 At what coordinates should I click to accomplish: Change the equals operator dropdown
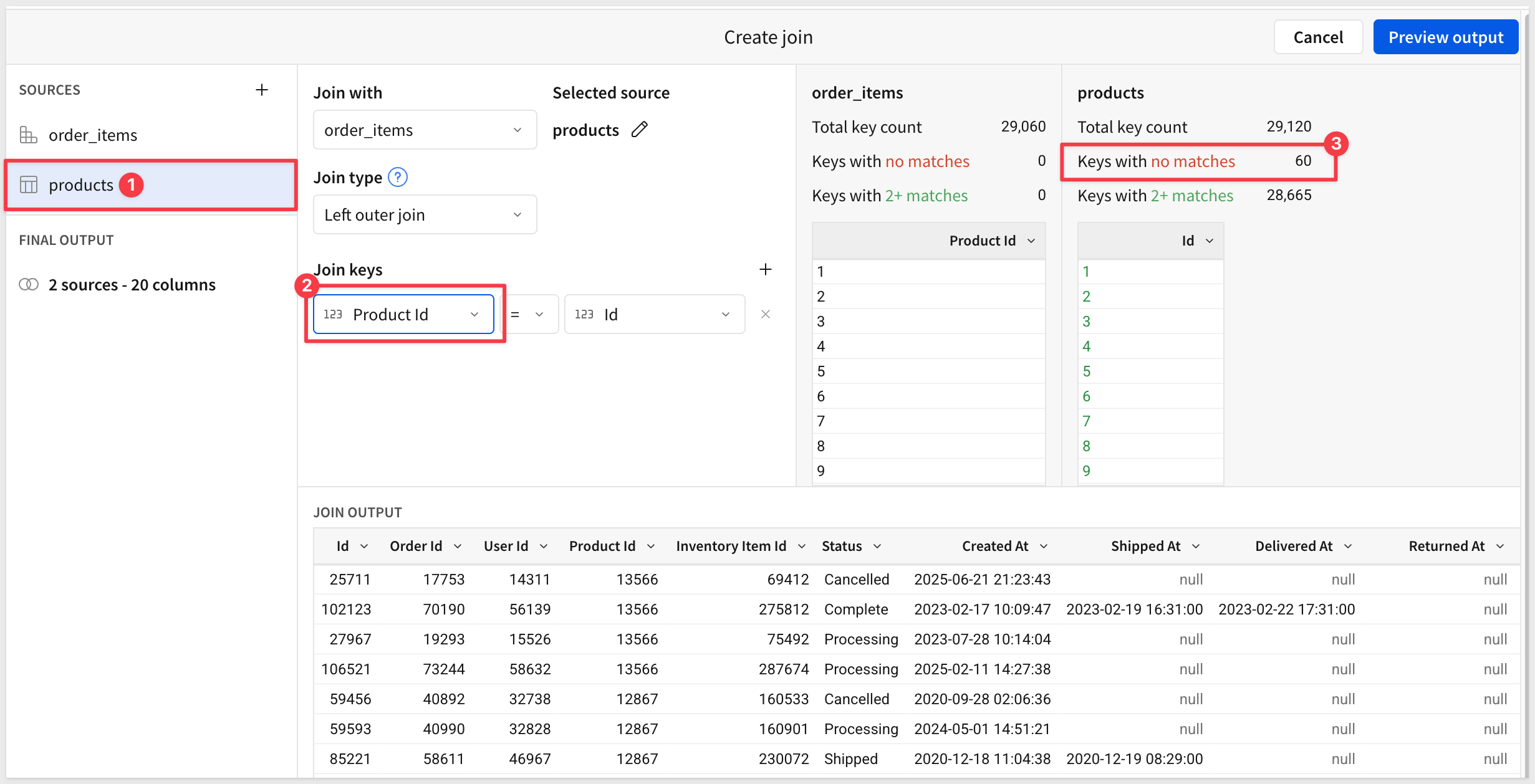pos(529,314)
